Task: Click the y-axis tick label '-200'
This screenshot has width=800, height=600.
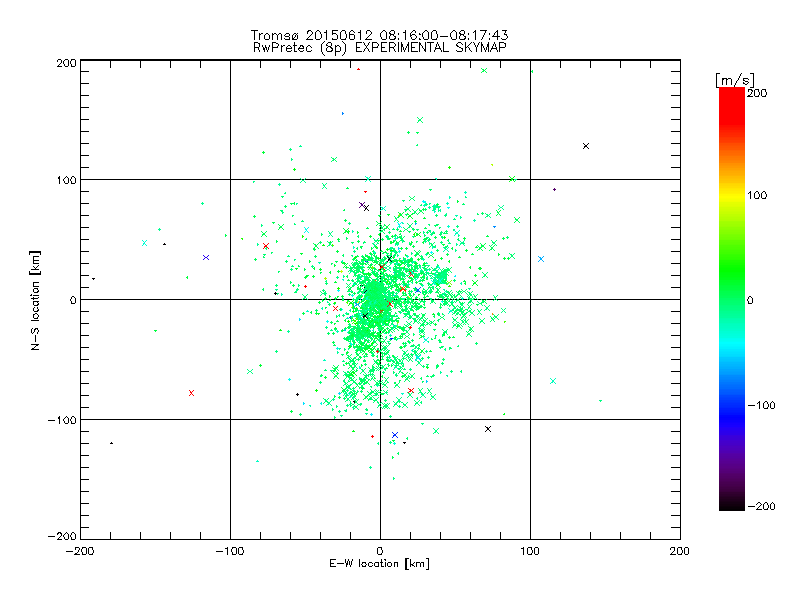Action: 62,536
